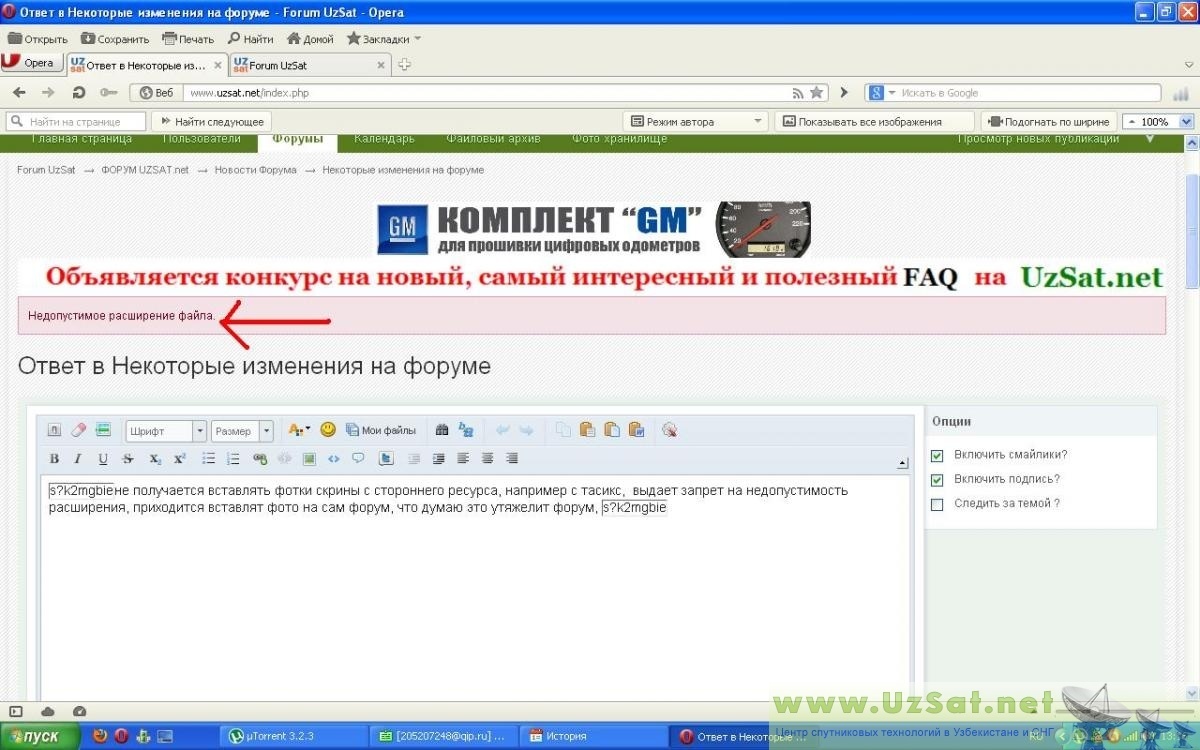
Task: Click the Google search input field
Action: click(1029, 93)
